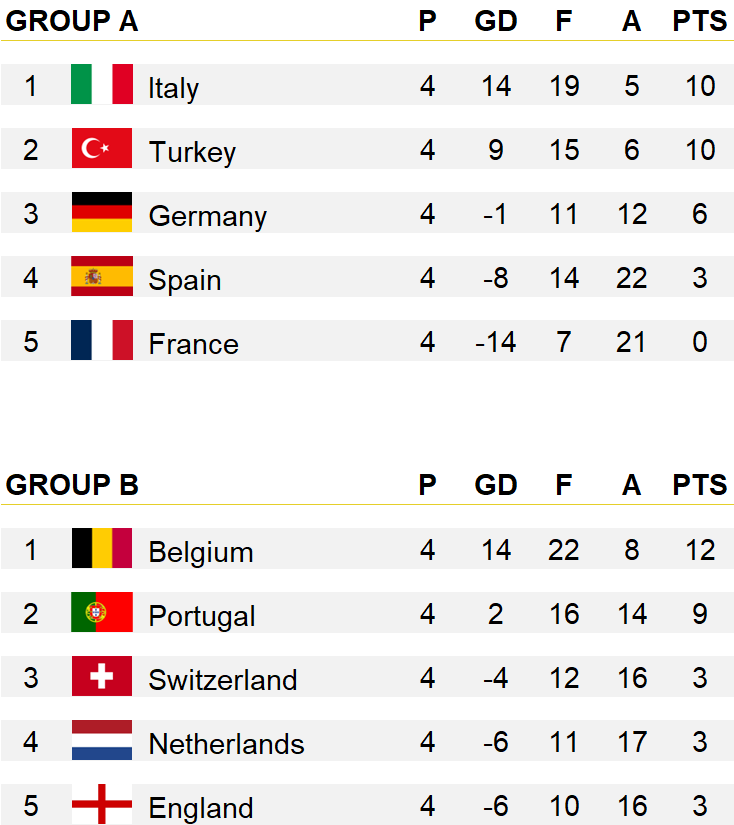Select the France flag icon
The height and width of the screenshot is (825, 734).
click(102, 340)
